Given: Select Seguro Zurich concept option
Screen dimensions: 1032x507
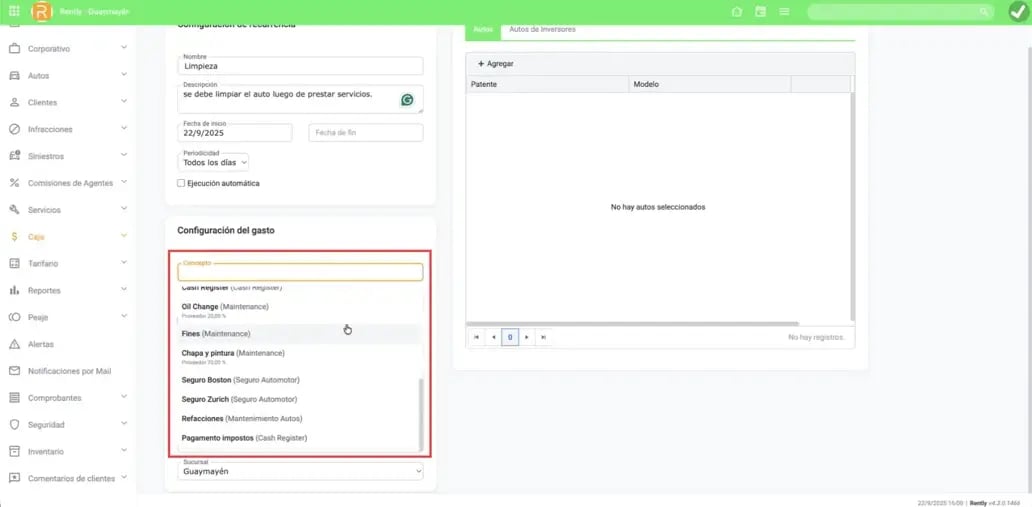Looking at the screenshot, I should [239, 399].
